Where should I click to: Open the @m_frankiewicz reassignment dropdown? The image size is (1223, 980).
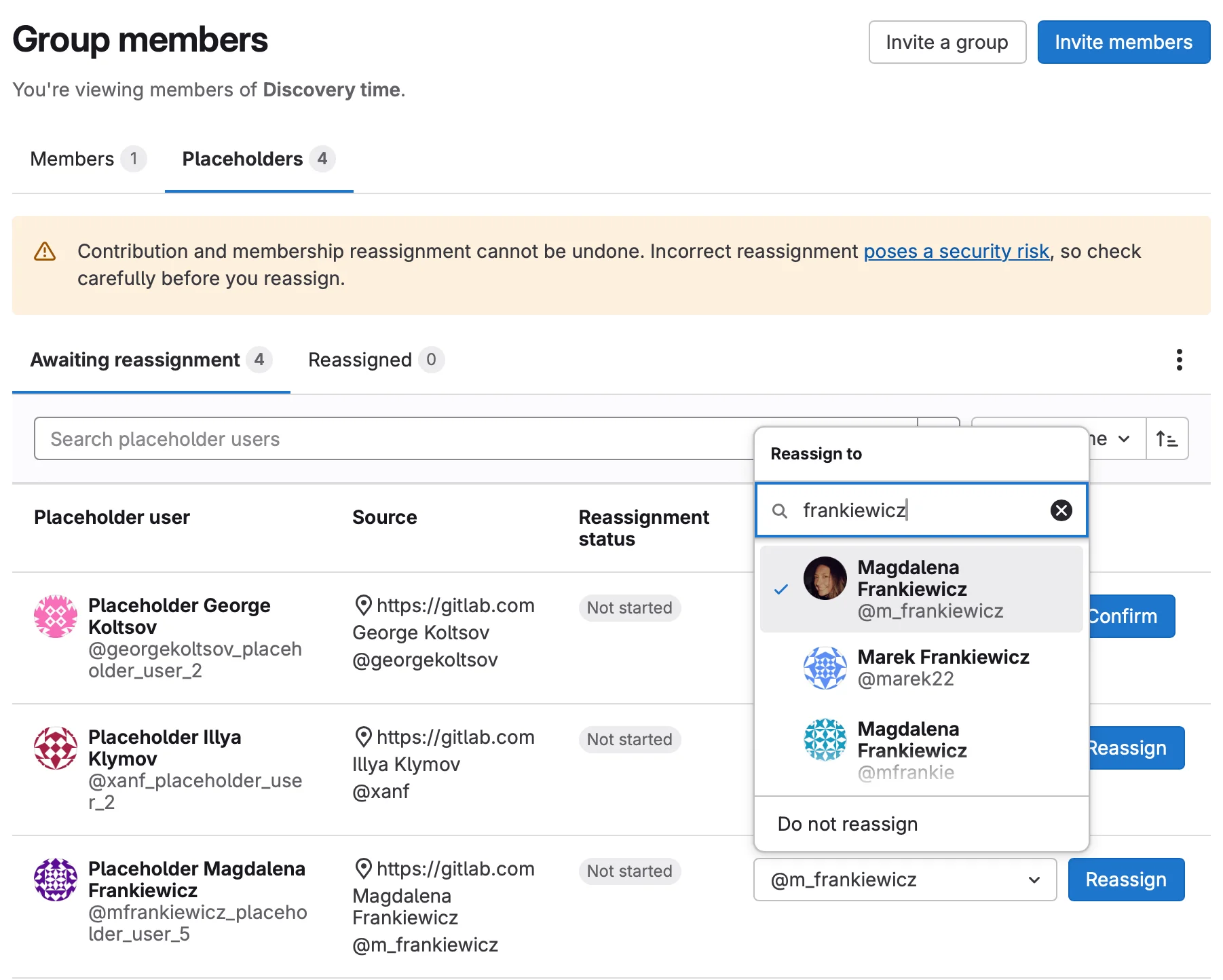pyautogui.click(x=904, y=880)
